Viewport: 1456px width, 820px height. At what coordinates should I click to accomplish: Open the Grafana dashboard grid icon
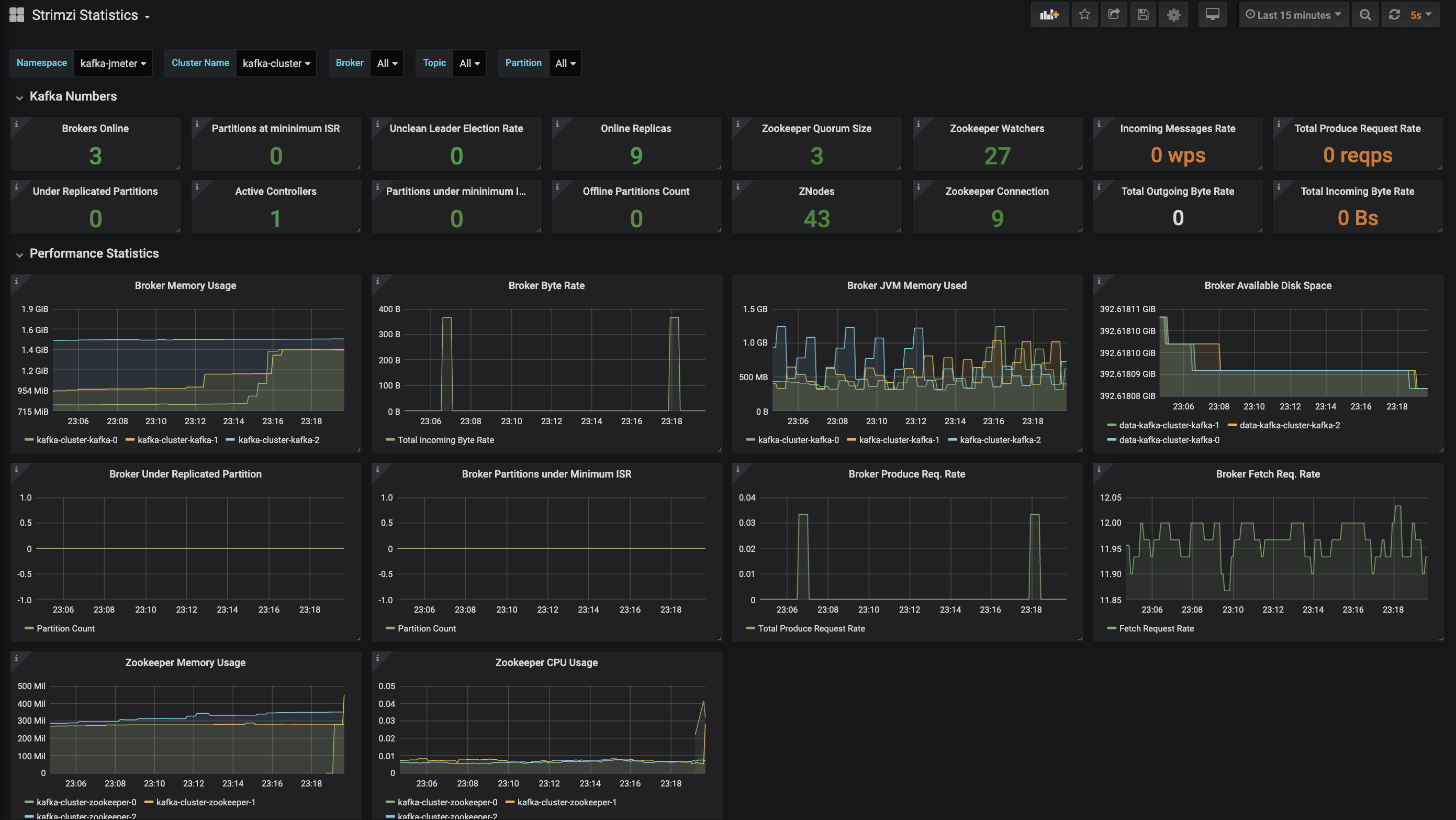point(17,15)
